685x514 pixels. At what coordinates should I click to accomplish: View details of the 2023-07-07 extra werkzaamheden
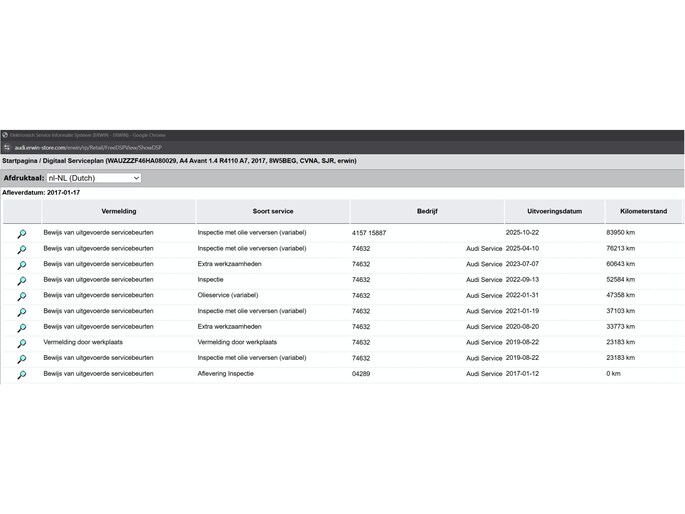[x=21, y=265]
